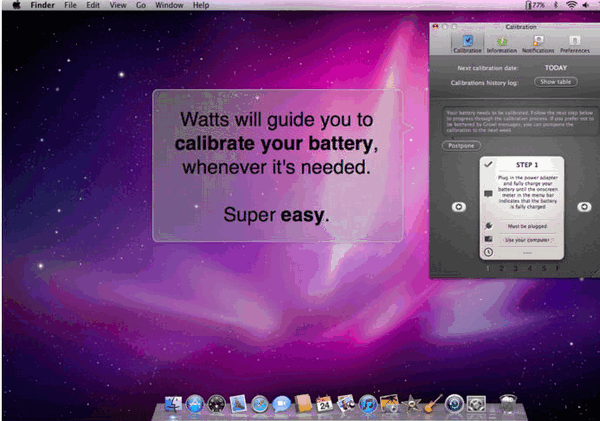This screenshot has width=600, height=421.
Task: Click the Show table button
Action: coord(556,82)
